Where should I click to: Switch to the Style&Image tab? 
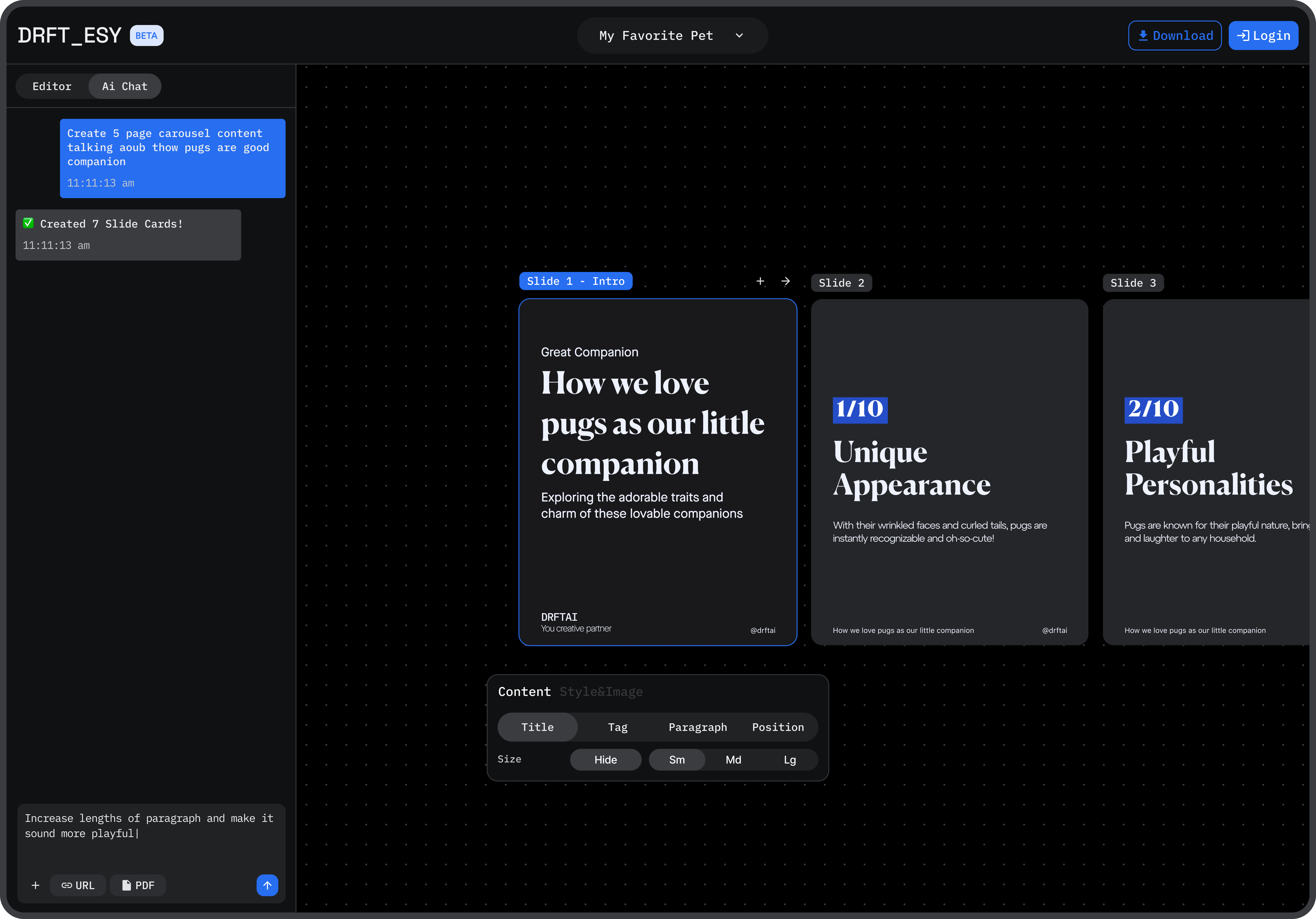pos(601,692)
